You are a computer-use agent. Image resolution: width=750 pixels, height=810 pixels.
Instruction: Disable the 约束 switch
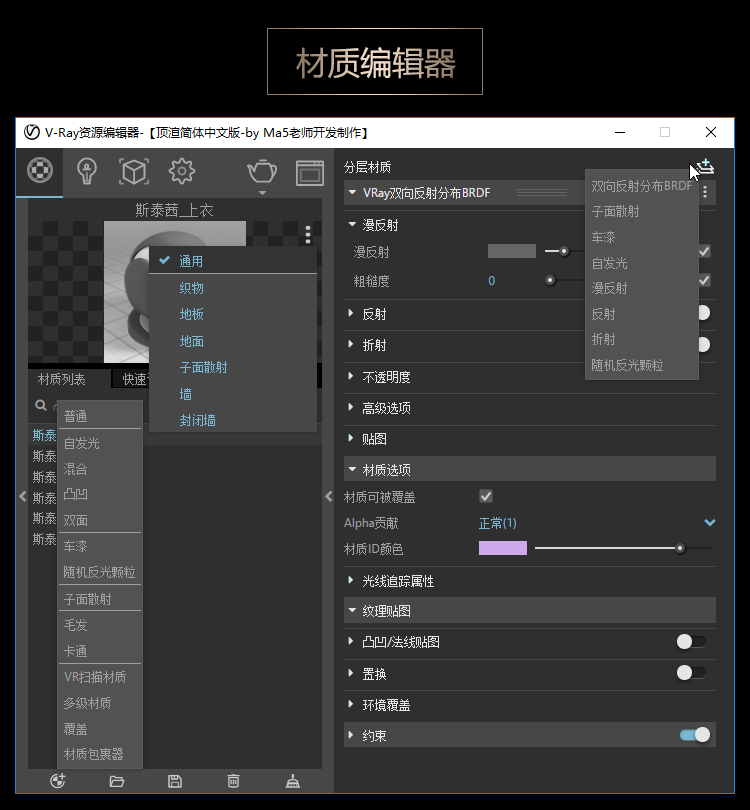[x=695, y=735]
